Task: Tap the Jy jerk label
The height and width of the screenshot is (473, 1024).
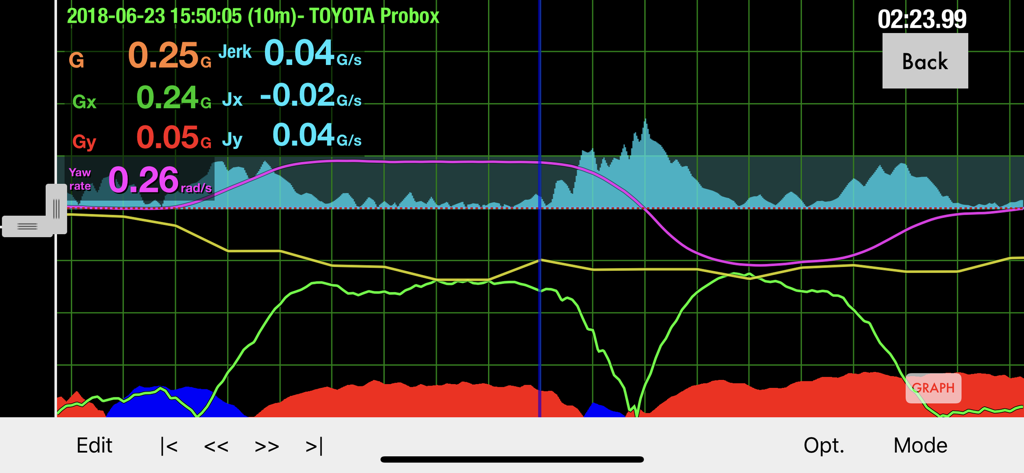Action: click(231, 139)
